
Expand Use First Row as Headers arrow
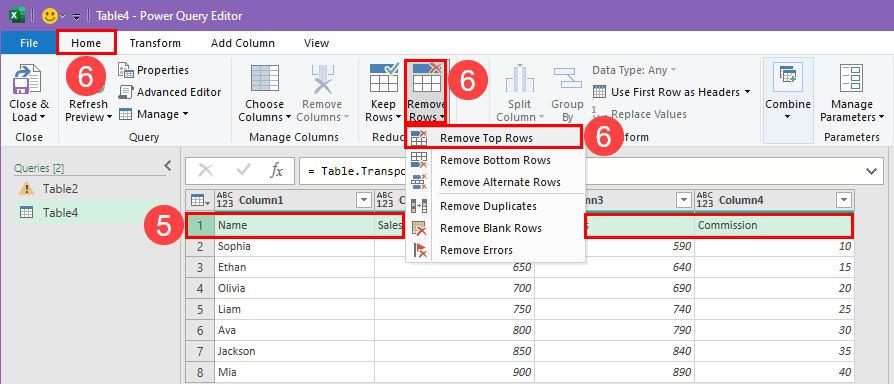pos(747,92)
